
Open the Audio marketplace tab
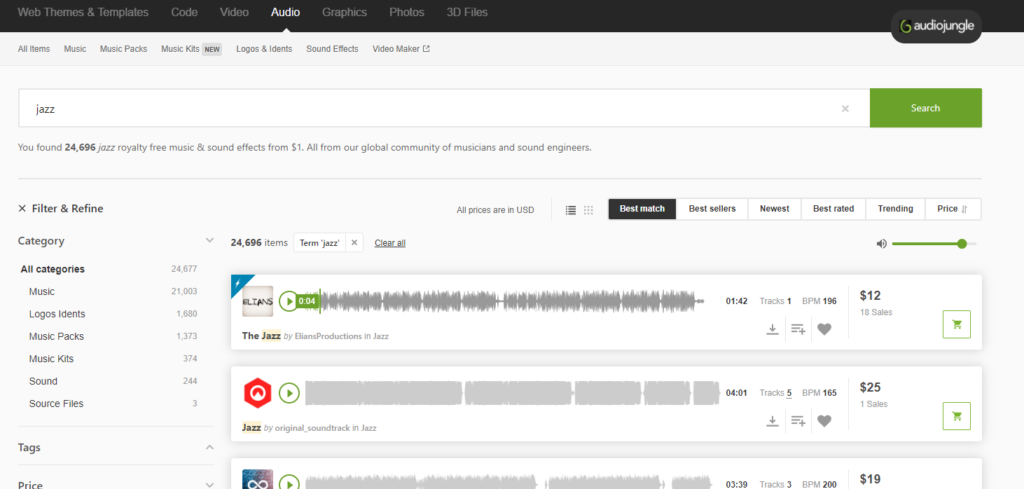[285, 12]
